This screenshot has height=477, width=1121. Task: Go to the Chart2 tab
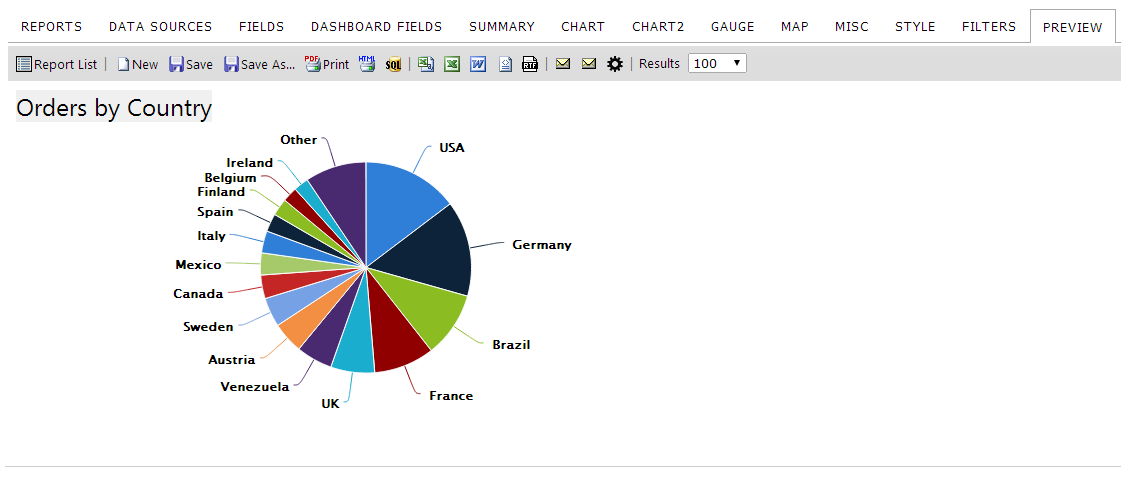point(658,26)
